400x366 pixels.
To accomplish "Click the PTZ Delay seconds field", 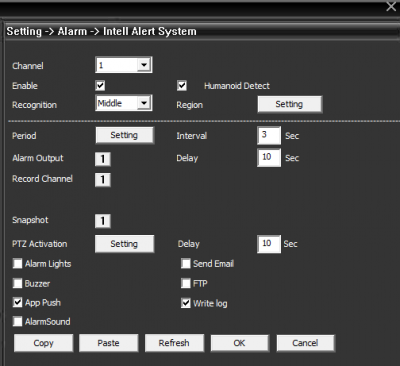I will 269,244.
